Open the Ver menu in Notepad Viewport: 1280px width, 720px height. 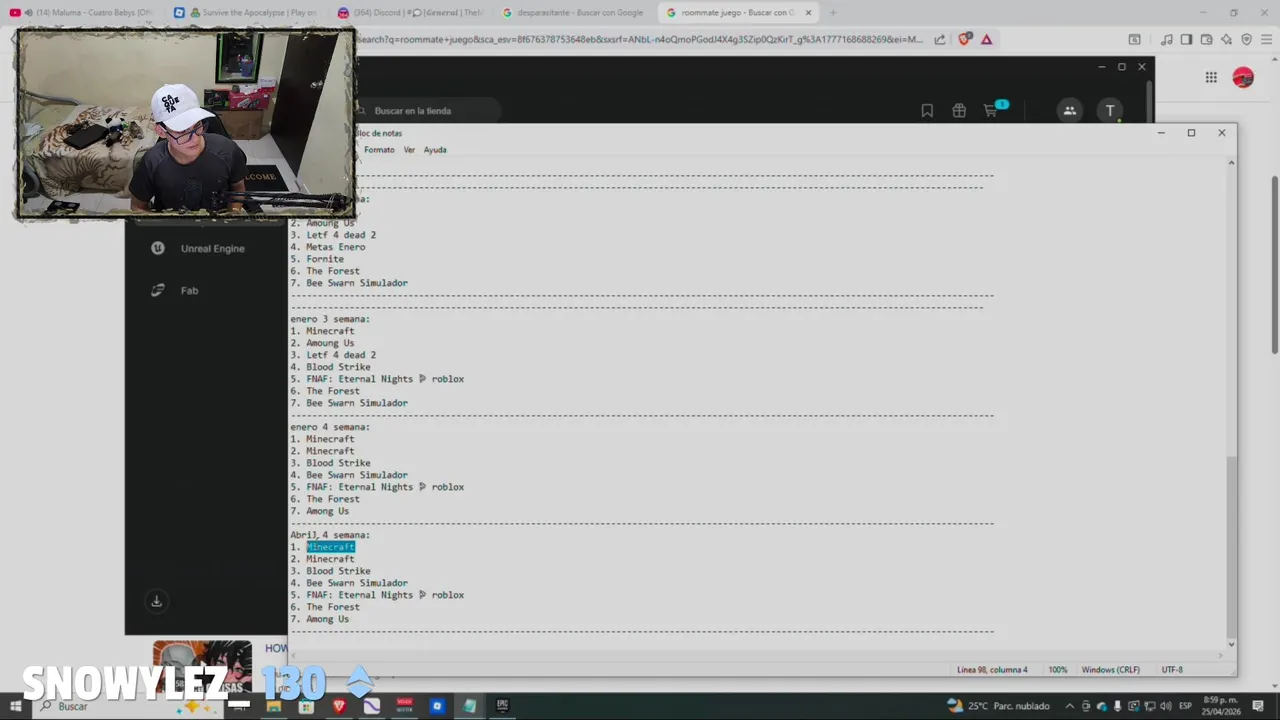(409, 150)
